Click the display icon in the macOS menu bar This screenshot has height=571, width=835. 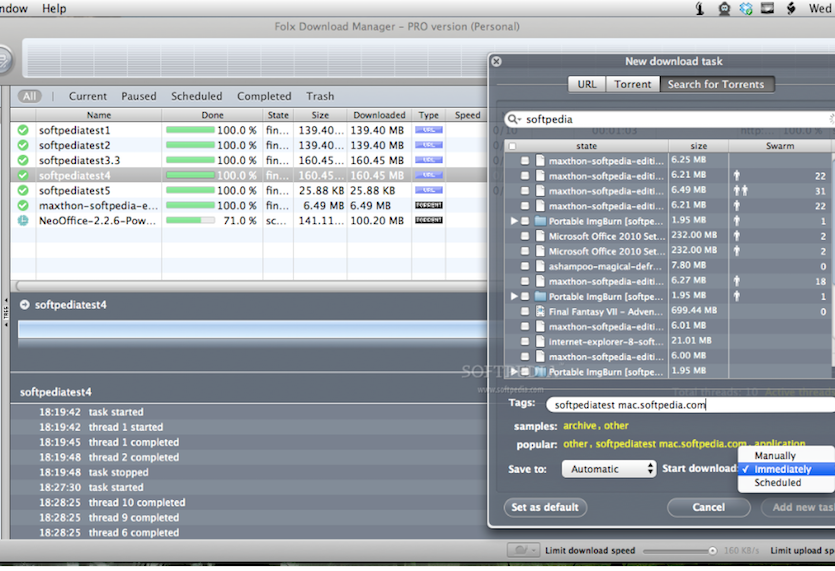pos(767,8)
